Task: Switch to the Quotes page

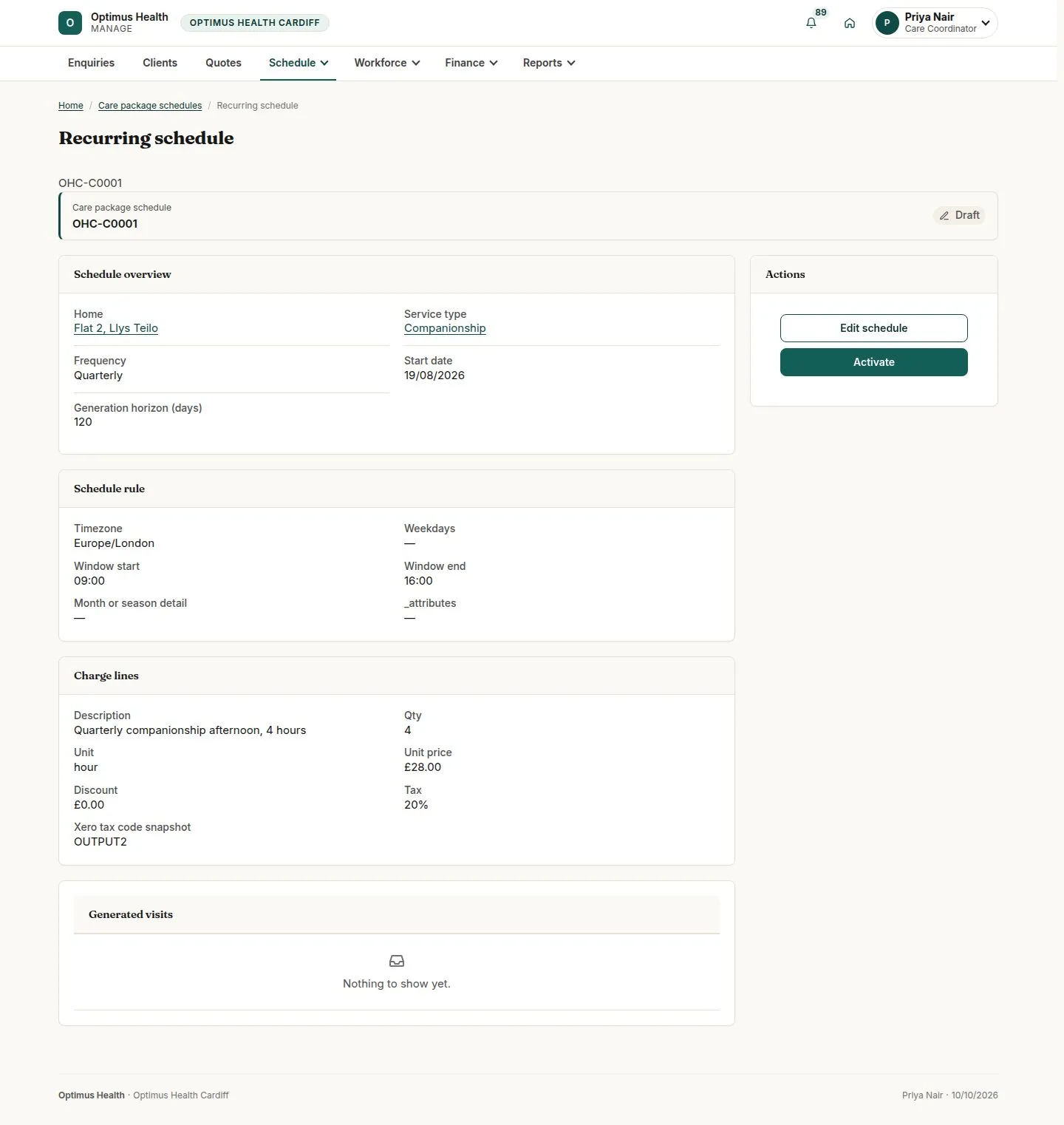Action: pos(223,63)
